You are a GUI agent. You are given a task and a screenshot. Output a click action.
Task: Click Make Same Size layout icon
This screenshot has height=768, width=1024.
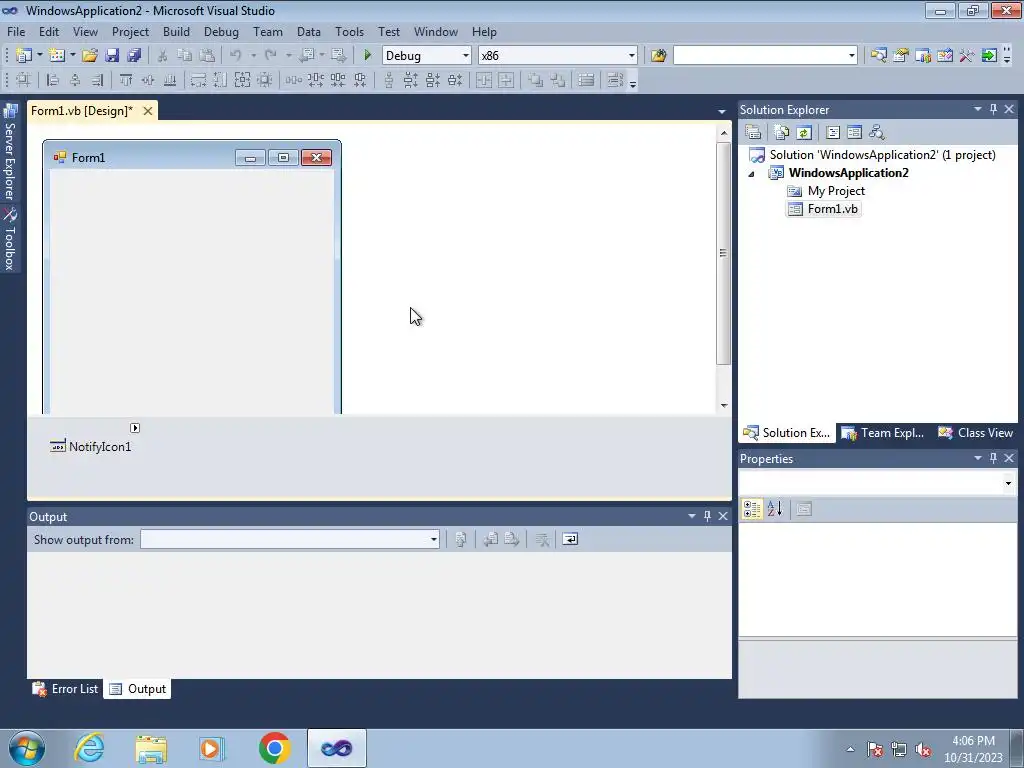point(242,80)
